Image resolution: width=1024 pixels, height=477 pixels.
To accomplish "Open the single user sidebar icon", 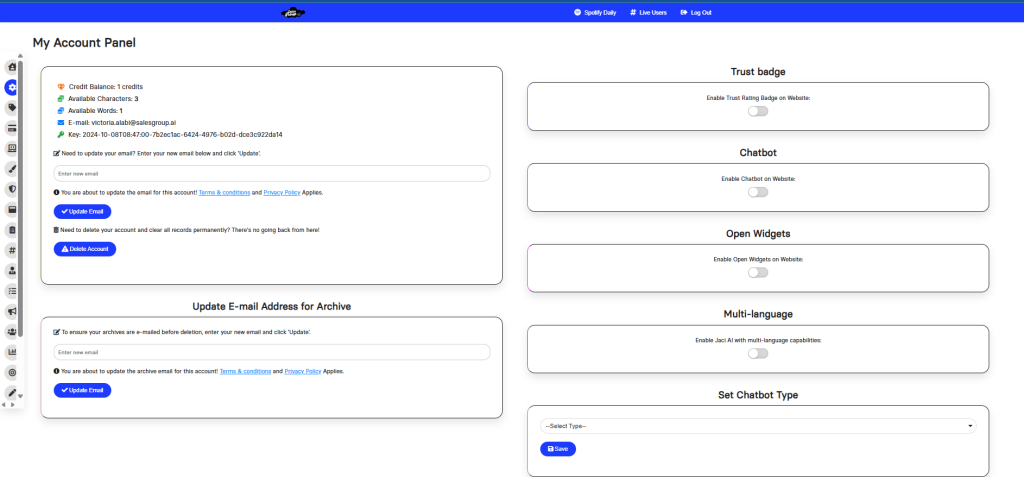I will [x=12, y=270].
